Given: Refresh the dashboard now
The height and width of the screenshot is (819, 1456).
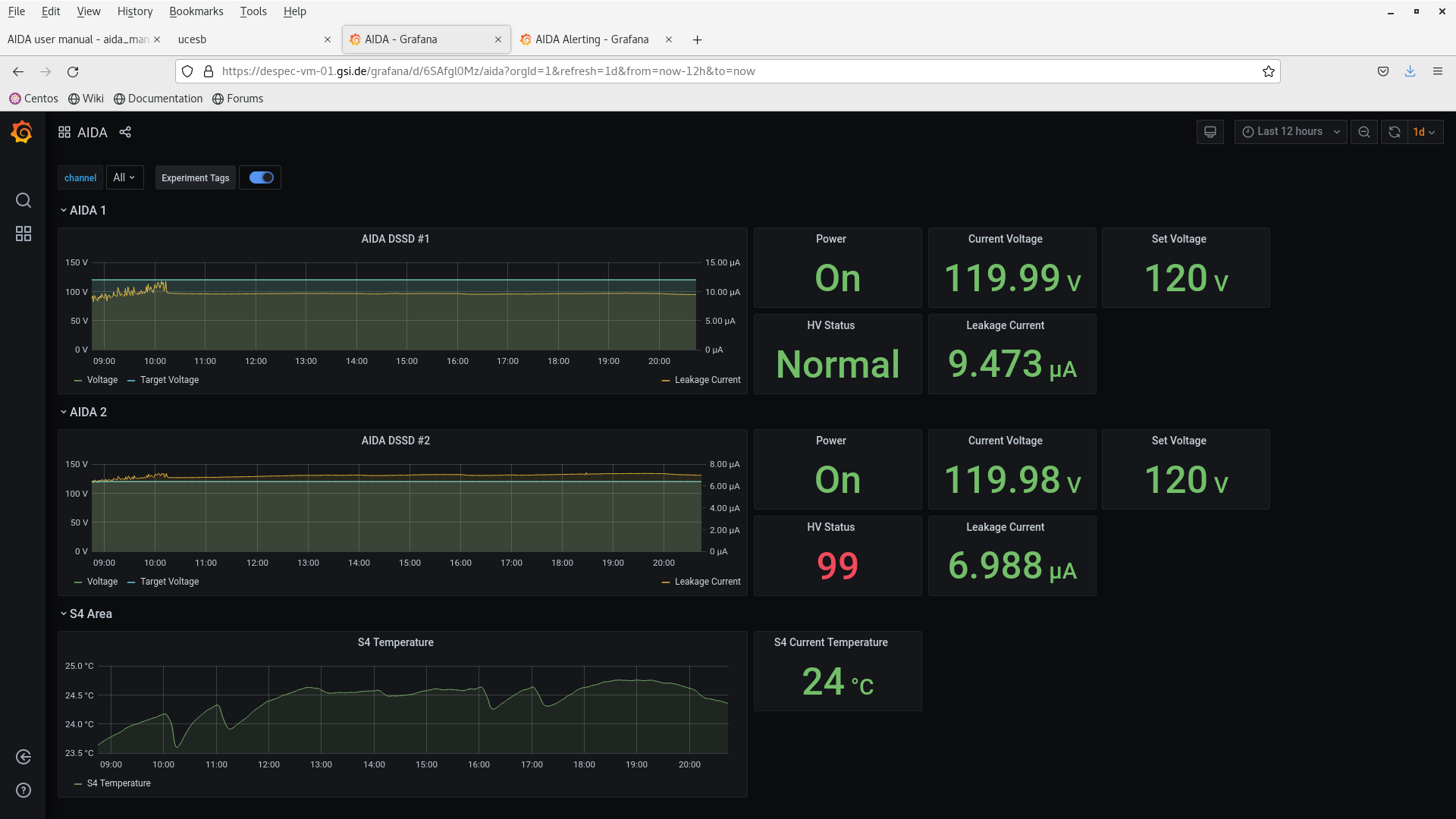Looking at the screenshot, I should 1394,132.
